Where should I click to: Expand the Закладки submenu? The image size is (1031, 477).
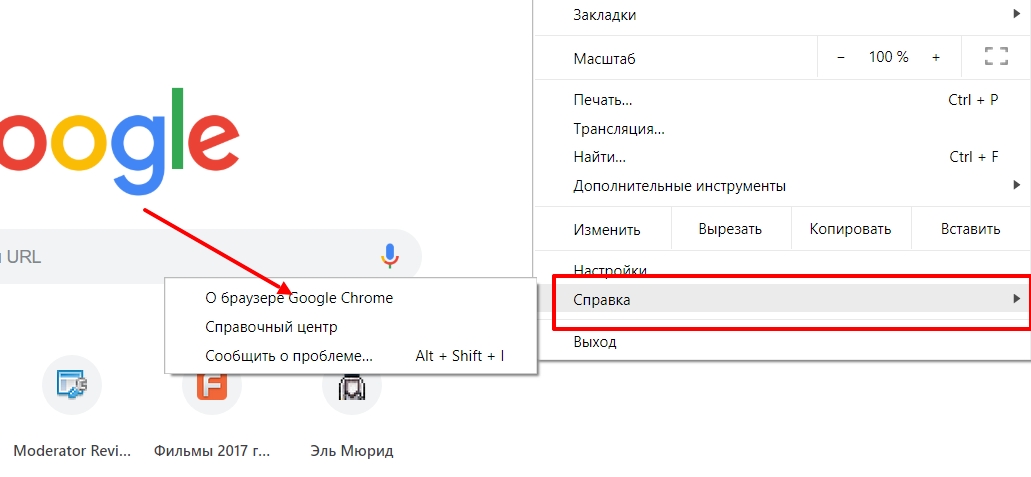[x=780, y=15]
